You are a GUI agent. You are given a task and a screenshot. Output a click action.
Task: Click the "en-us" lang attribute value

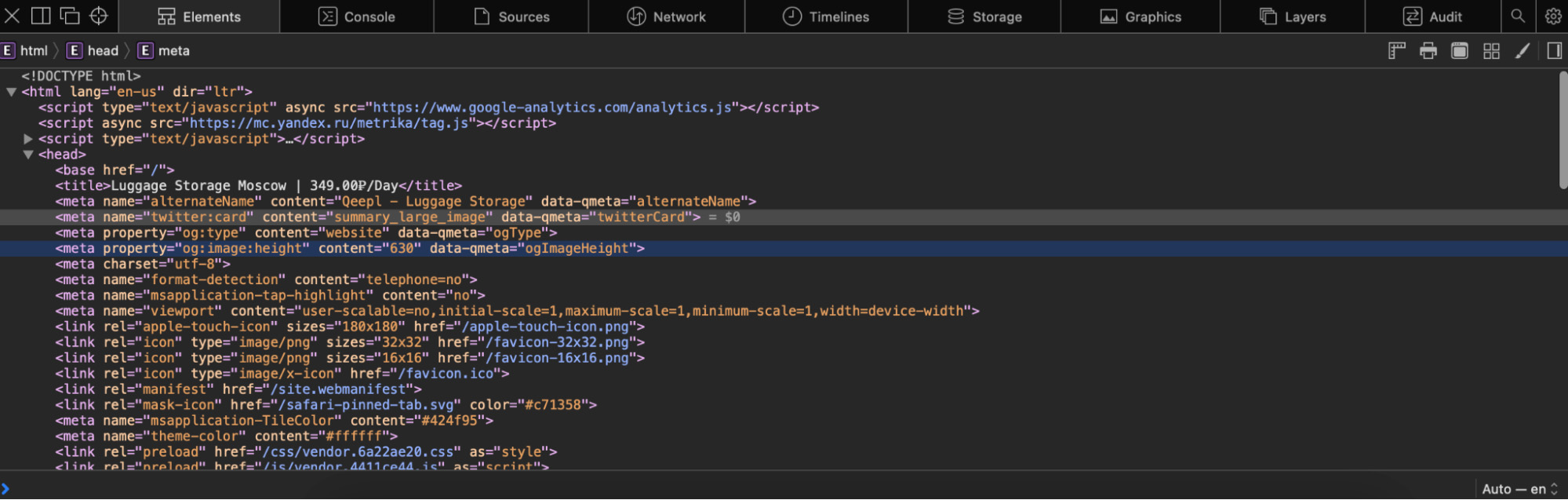pyautogui.click(x=136, y=92)
